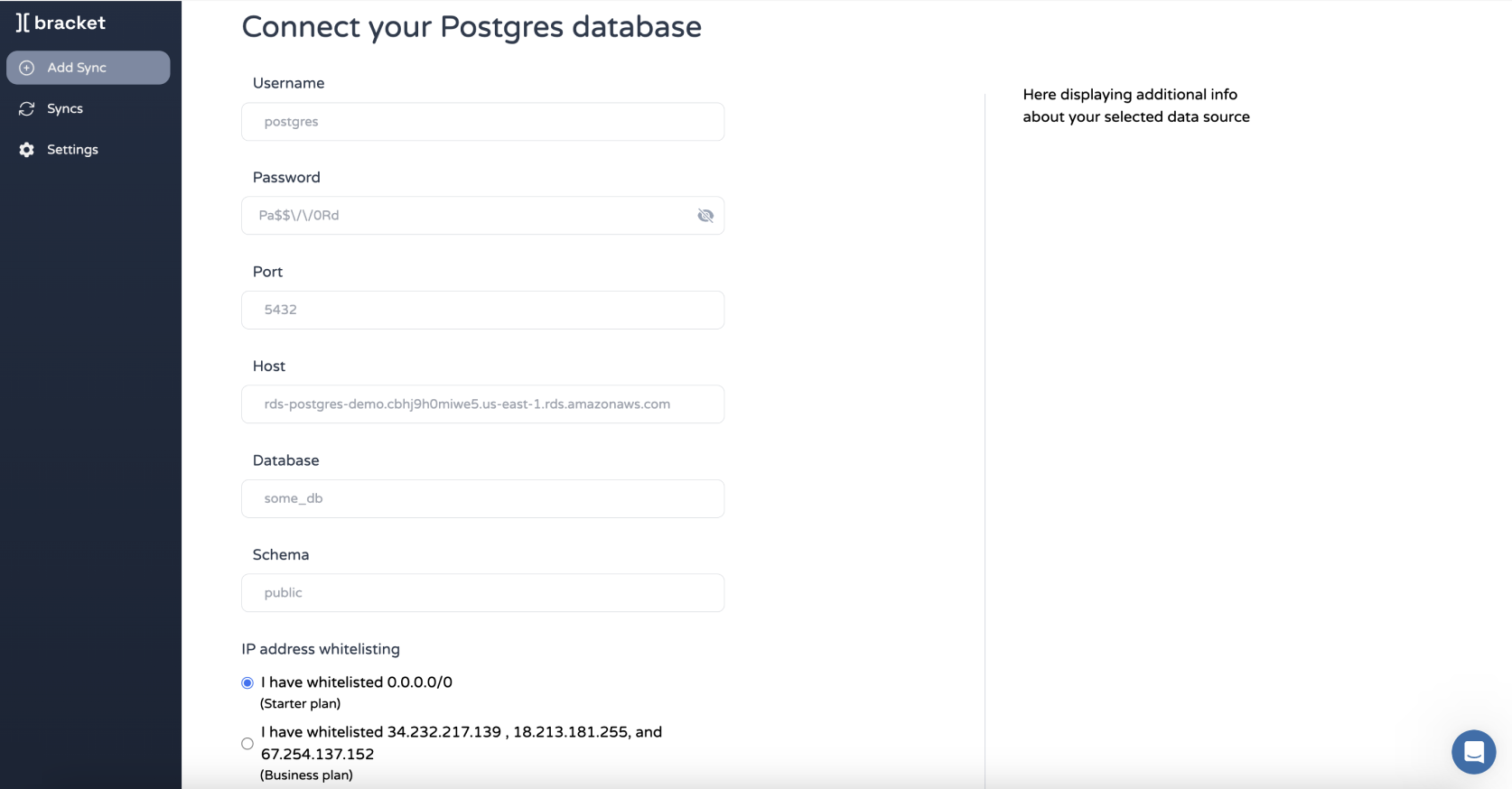The image size is (1512, 789).
Task: Open the Add Sync menu item
Action: click(x=89, y=68)
